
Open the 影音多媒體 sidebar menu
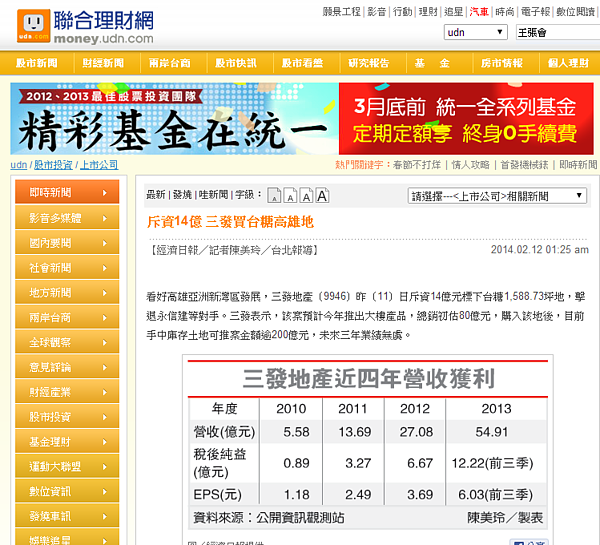(x=67, y=217)
